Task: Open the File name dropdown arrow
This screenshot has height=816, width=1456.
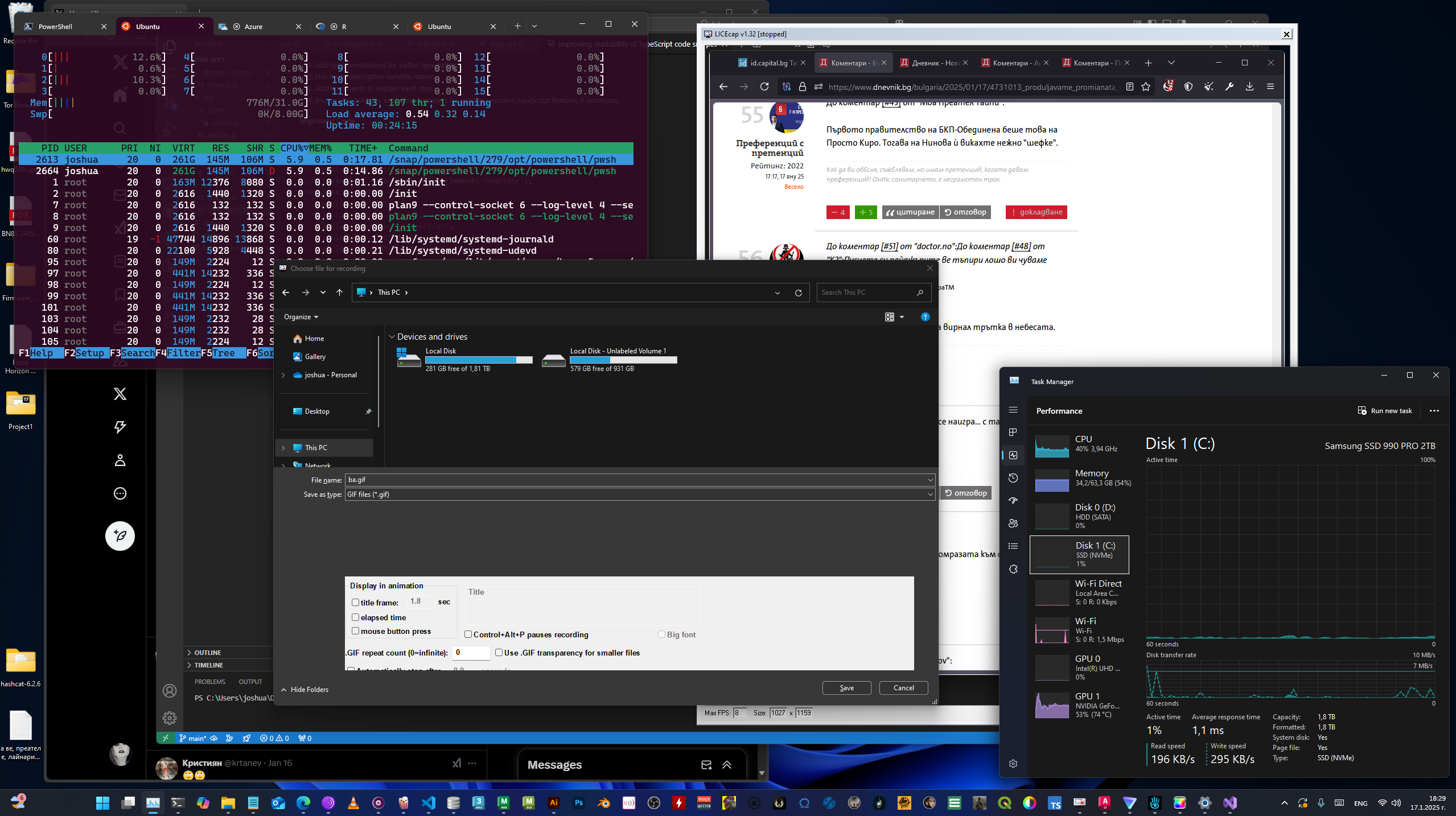Action: pos(930,480)
